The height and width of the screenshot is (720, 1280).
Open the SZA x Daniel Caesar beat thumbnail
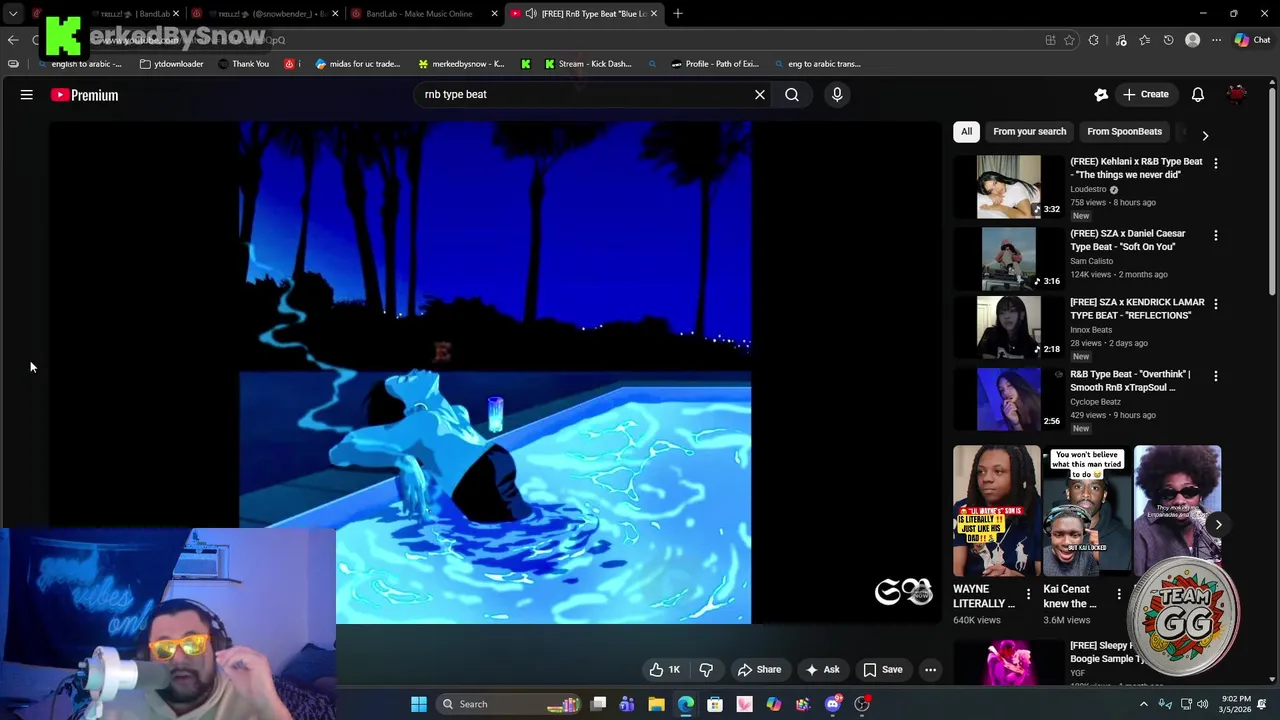click(1008, 258)
